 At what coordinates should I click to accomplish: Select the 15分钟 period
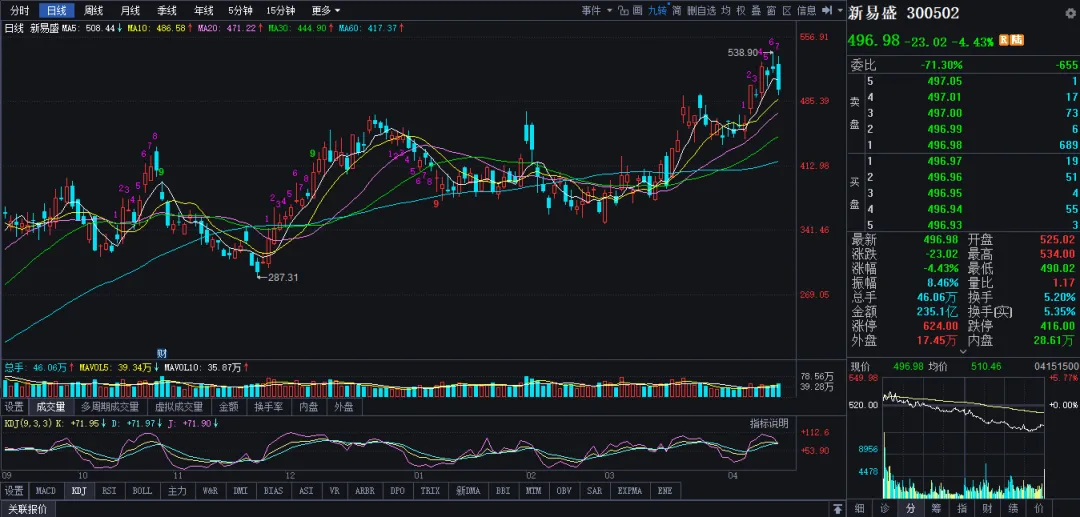pyautogui.click(x=280, y=10)
